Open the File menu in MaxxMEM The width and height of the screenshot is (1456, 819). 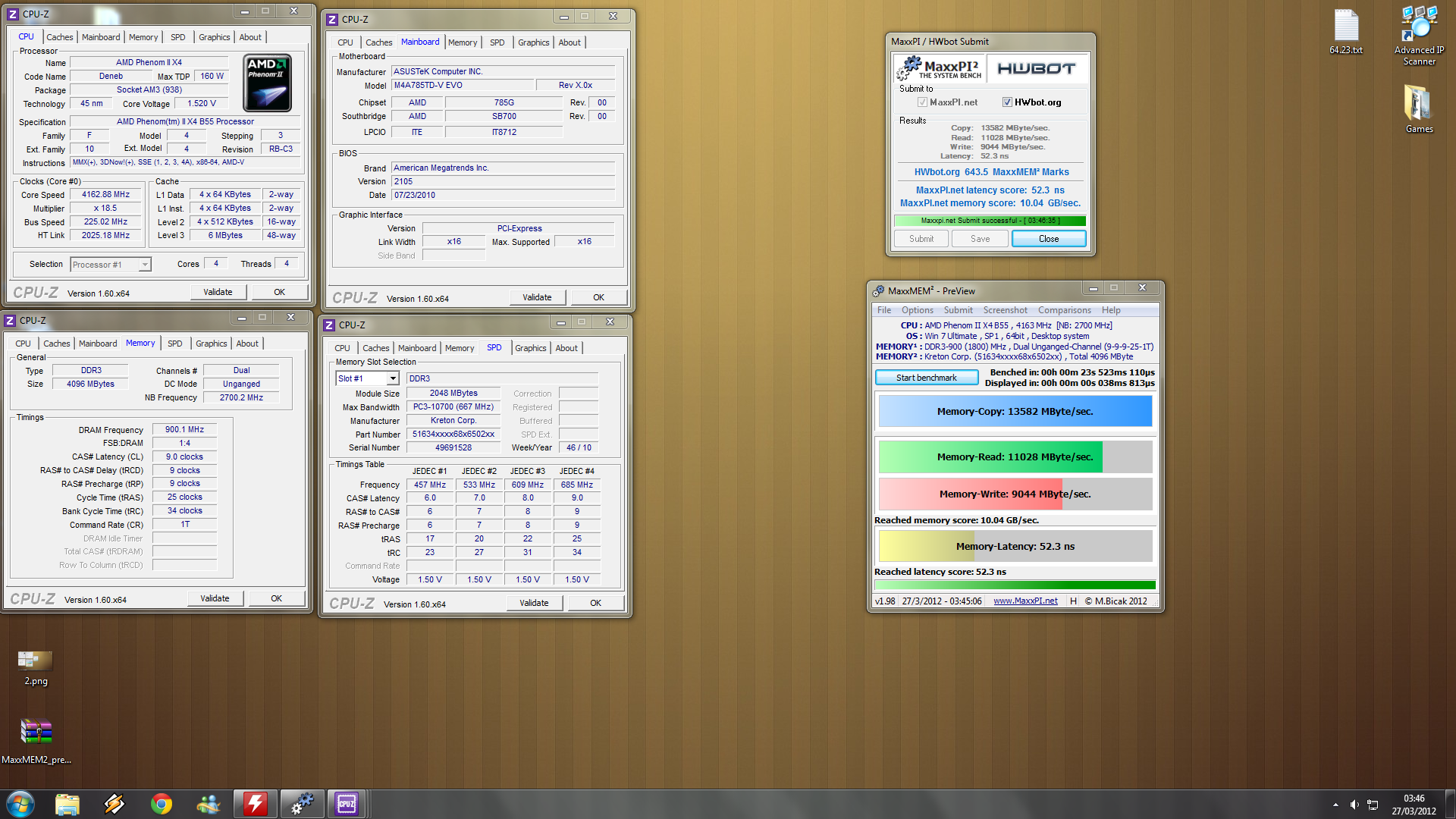pos(884,310)
